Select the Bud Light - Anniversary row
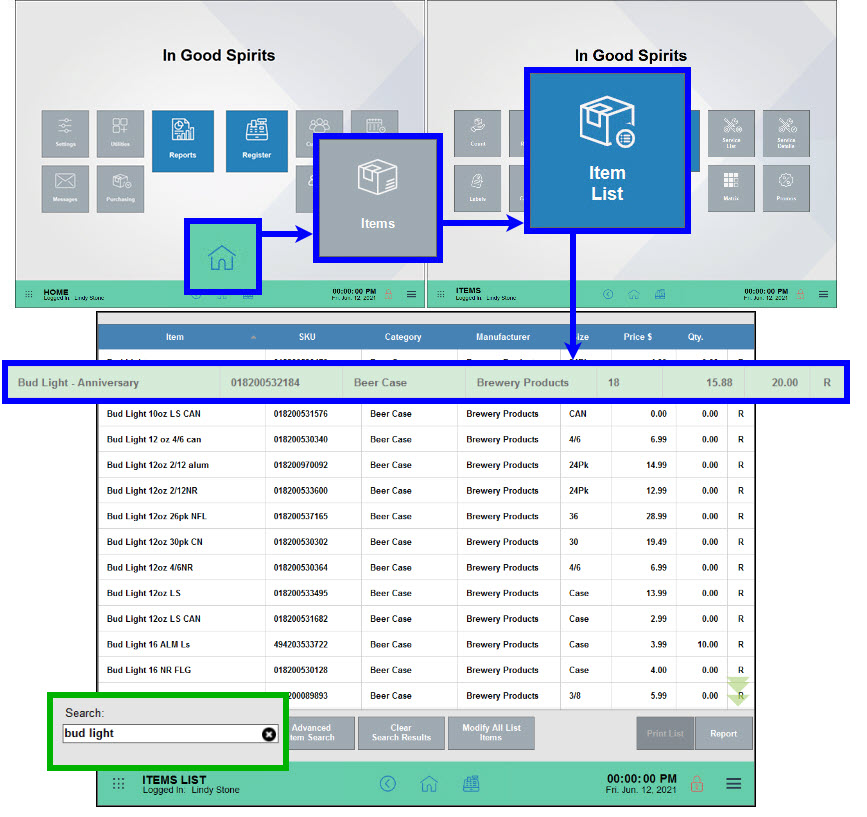The width and height of the screenshot is (867, 817). coord(425,382)
